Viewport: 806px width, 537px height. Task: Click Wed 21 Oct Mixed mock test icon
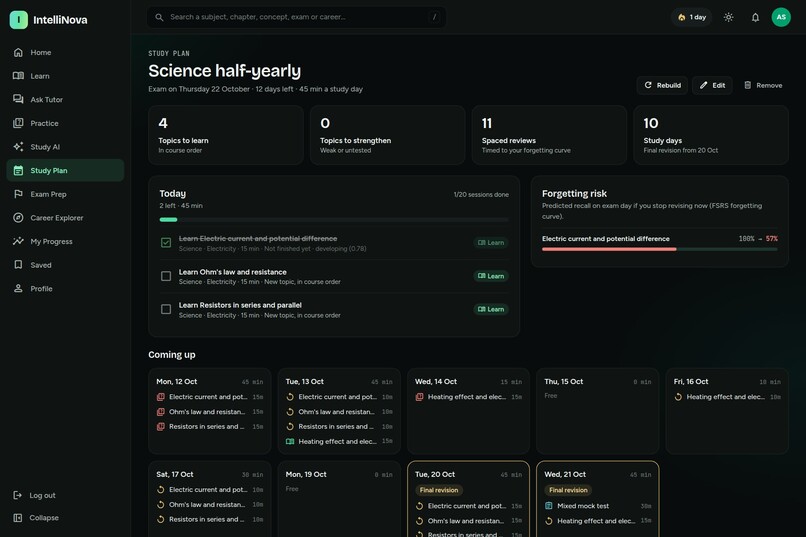548,506
